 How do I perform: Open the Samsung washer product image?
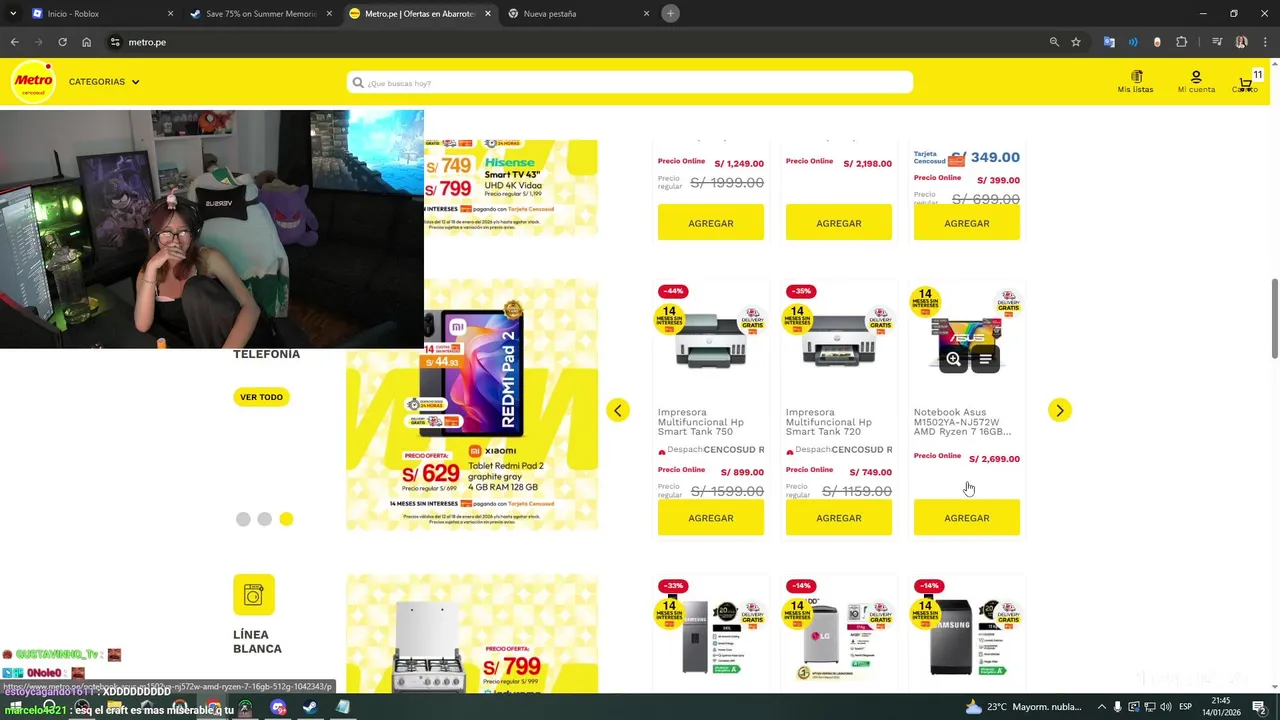click(x=967, y=637)
